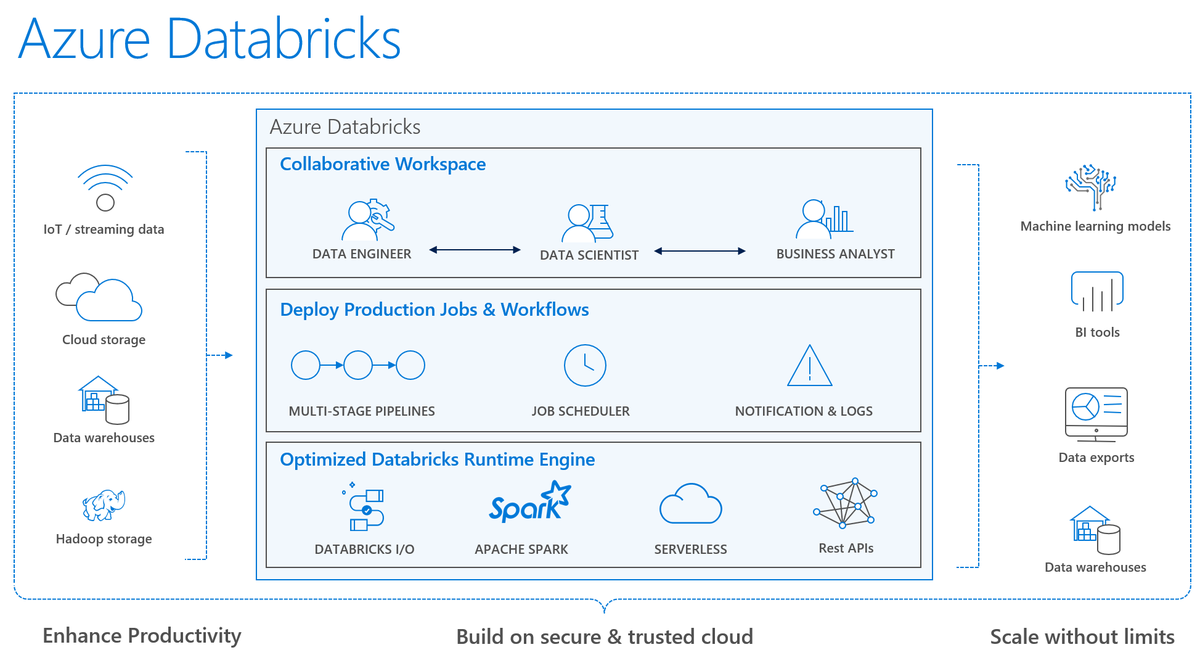The height and width of the screenshot is (663, 1200).
Task: Click the Hadoop storage elephant icon
Action: [103, 505]
